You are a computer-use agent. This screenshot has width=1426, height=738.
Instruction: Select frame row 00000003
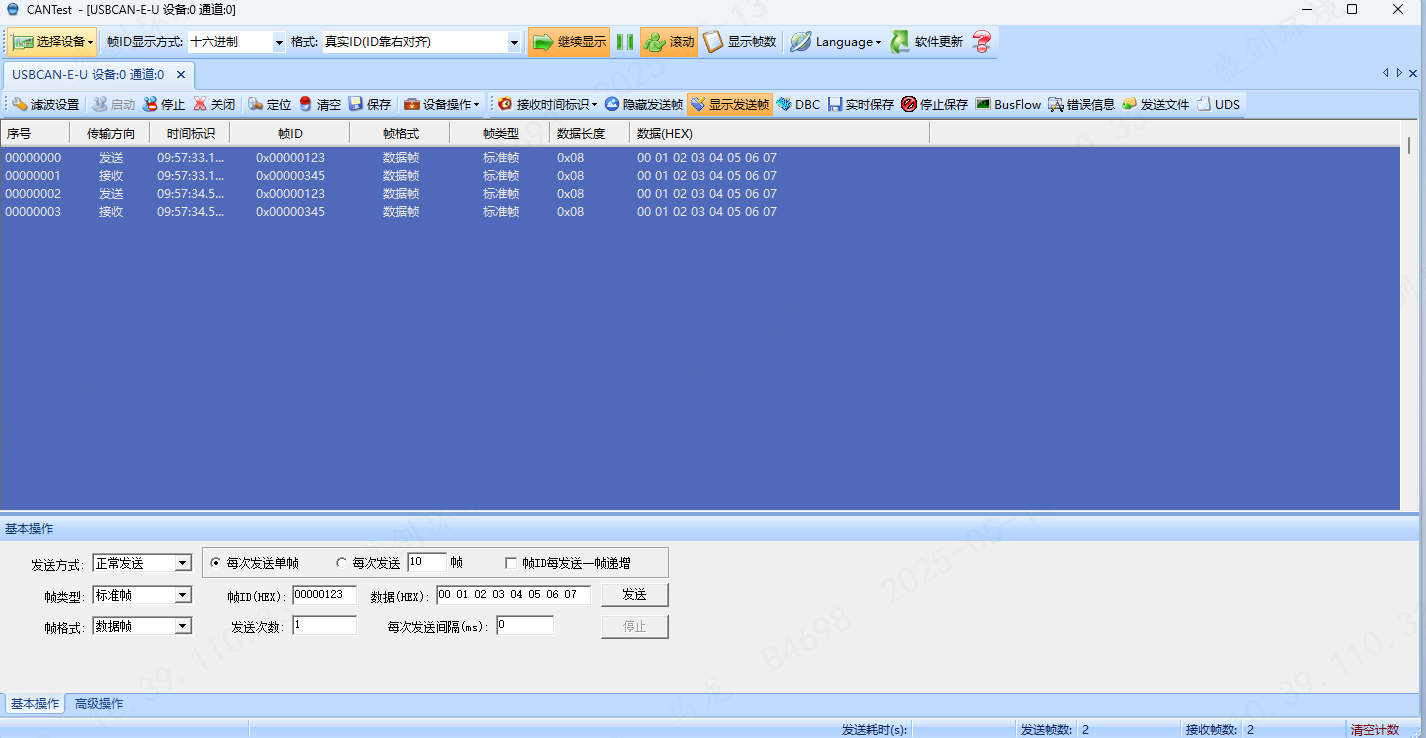click(x=700, y=212)
